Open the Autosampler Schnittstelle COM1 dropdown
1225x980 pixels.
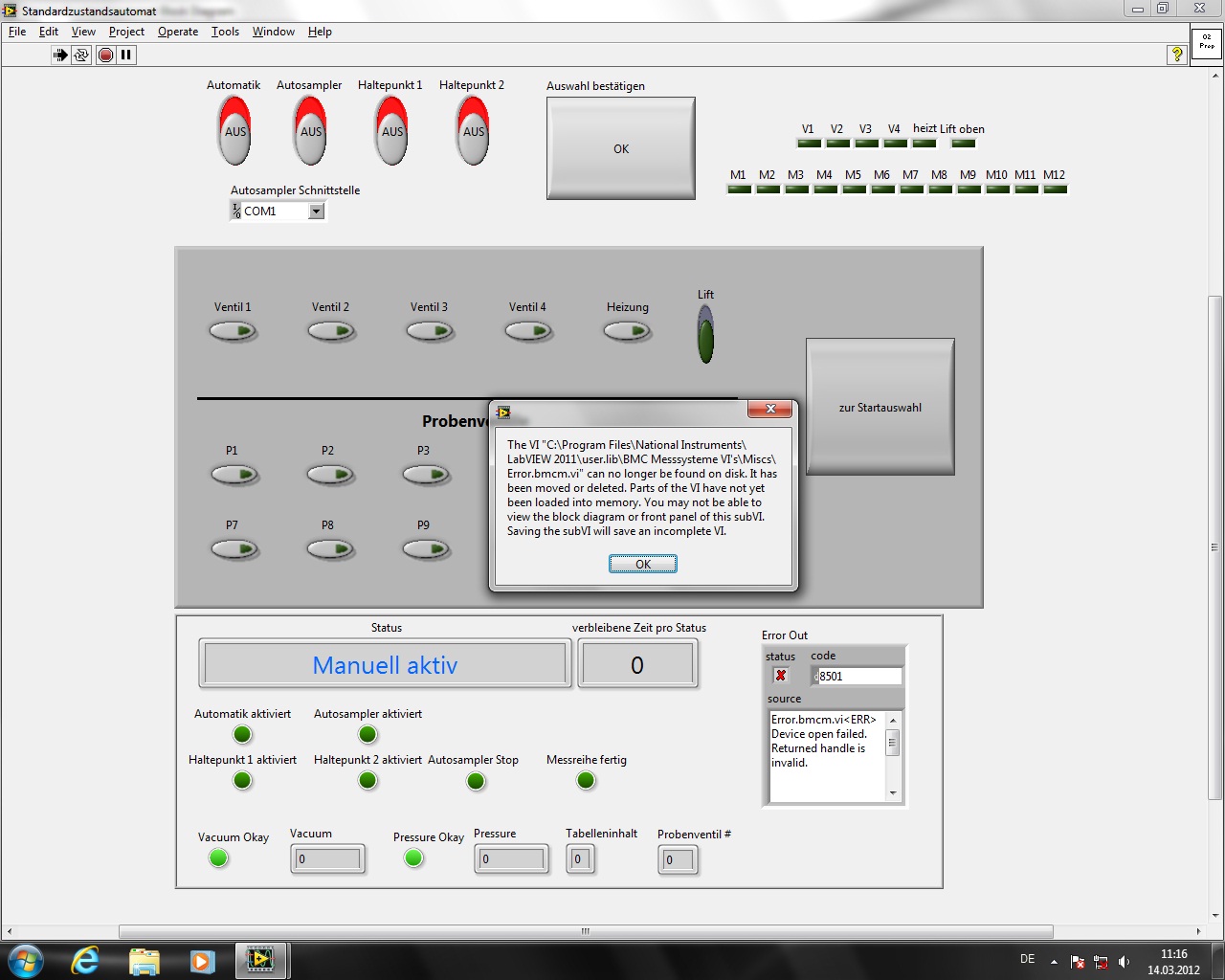(316, 212)
